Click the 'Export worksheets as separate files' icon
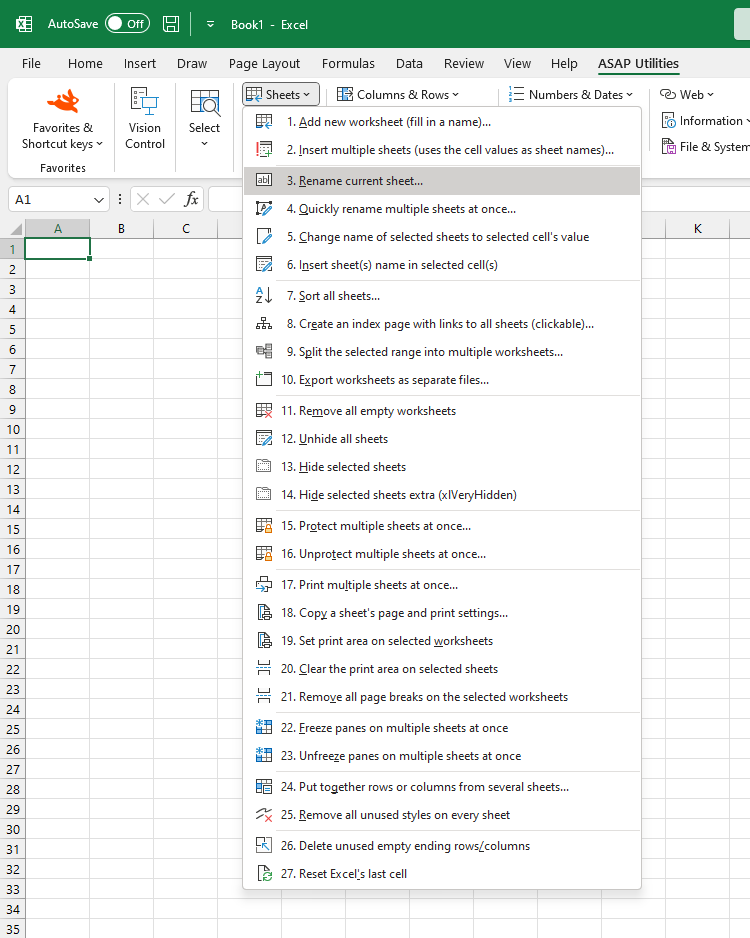750x938 pixels. [264, 379]
